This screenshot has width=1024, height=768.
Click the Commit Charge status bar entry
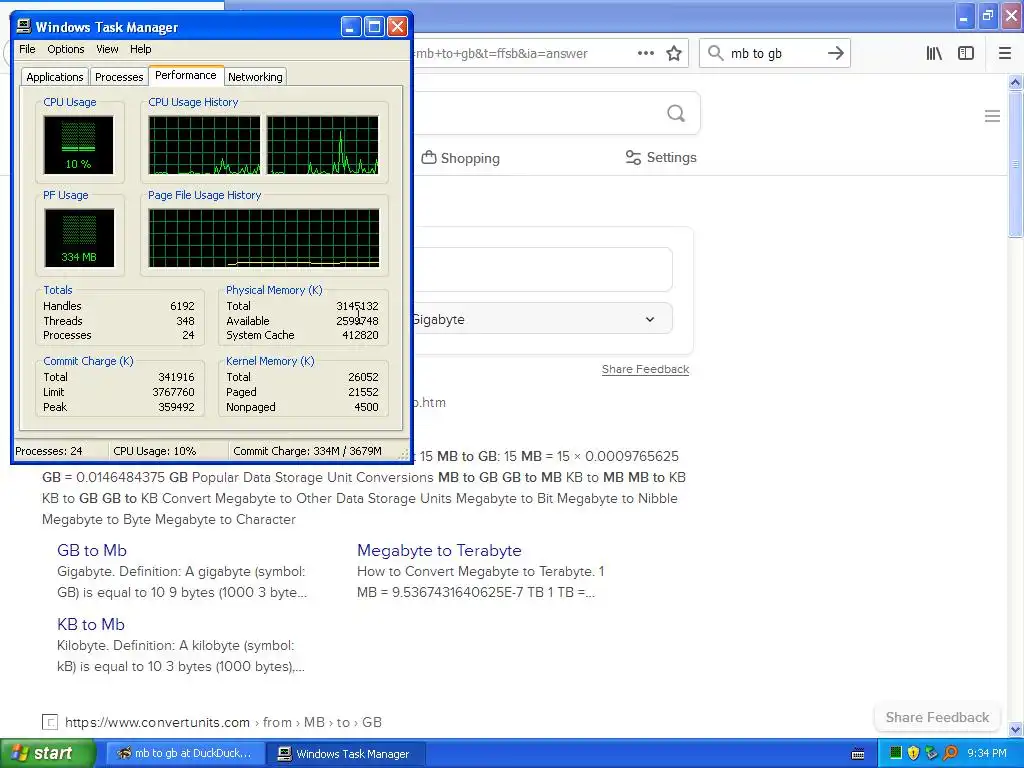pos(313,451)
